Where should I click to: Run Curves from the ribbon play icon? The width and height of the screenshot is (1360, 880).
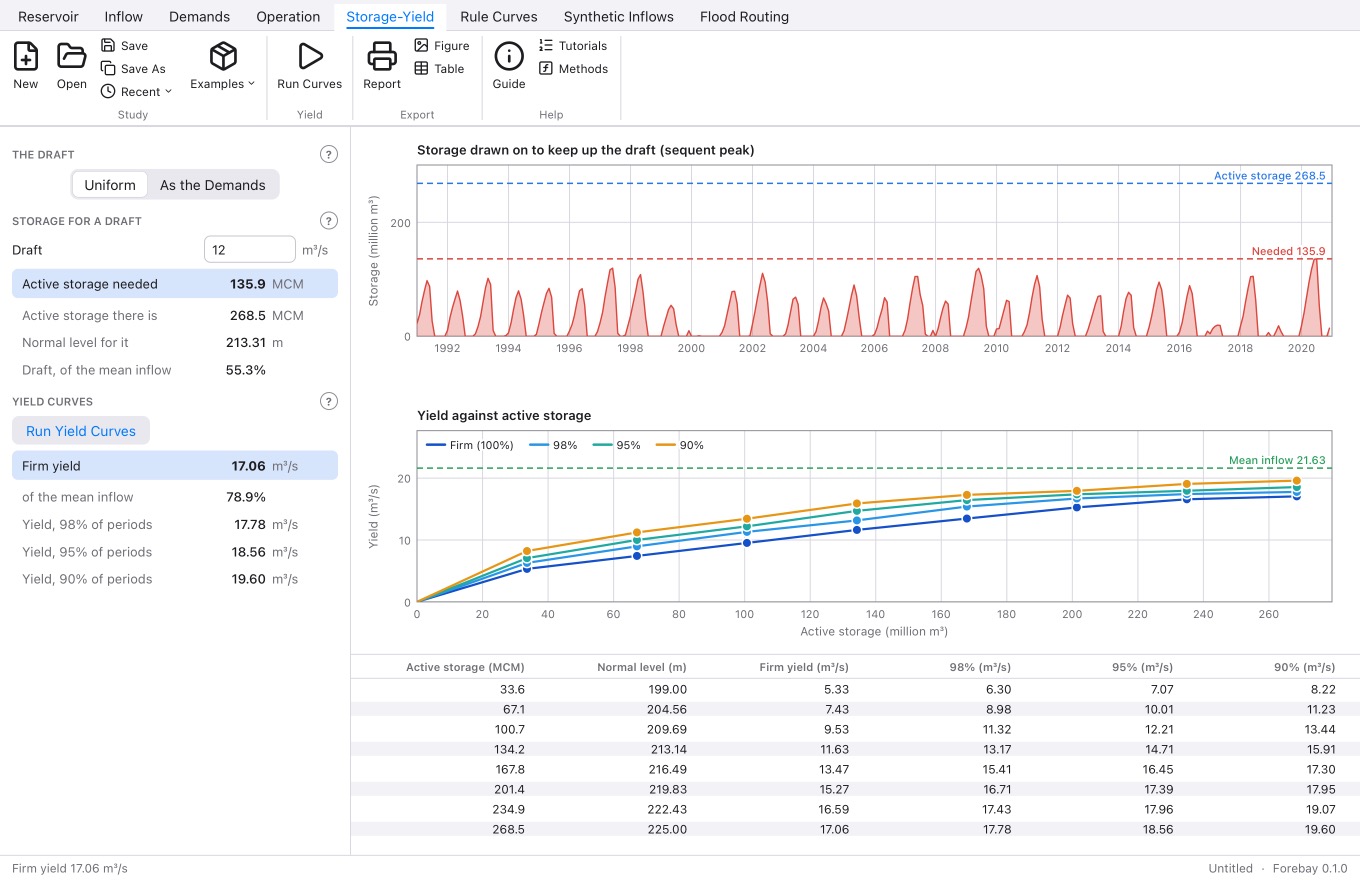(310, 66)
